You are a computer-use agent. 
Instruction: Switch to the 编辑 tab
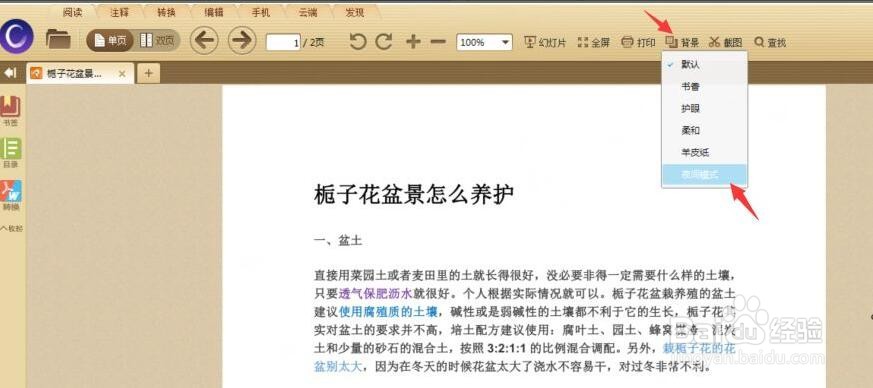[214, 12]
